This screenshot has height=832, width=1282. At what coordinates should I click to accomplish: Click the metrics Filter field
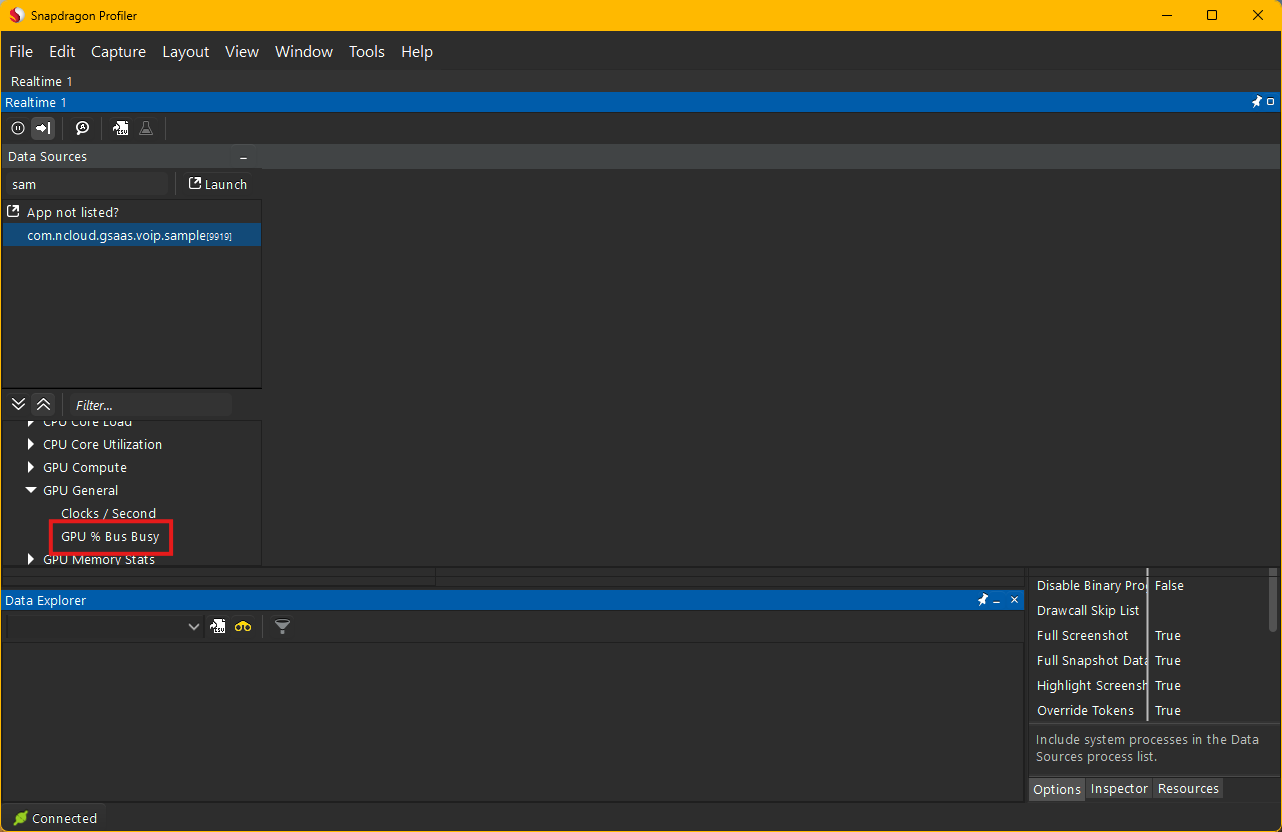151,405
